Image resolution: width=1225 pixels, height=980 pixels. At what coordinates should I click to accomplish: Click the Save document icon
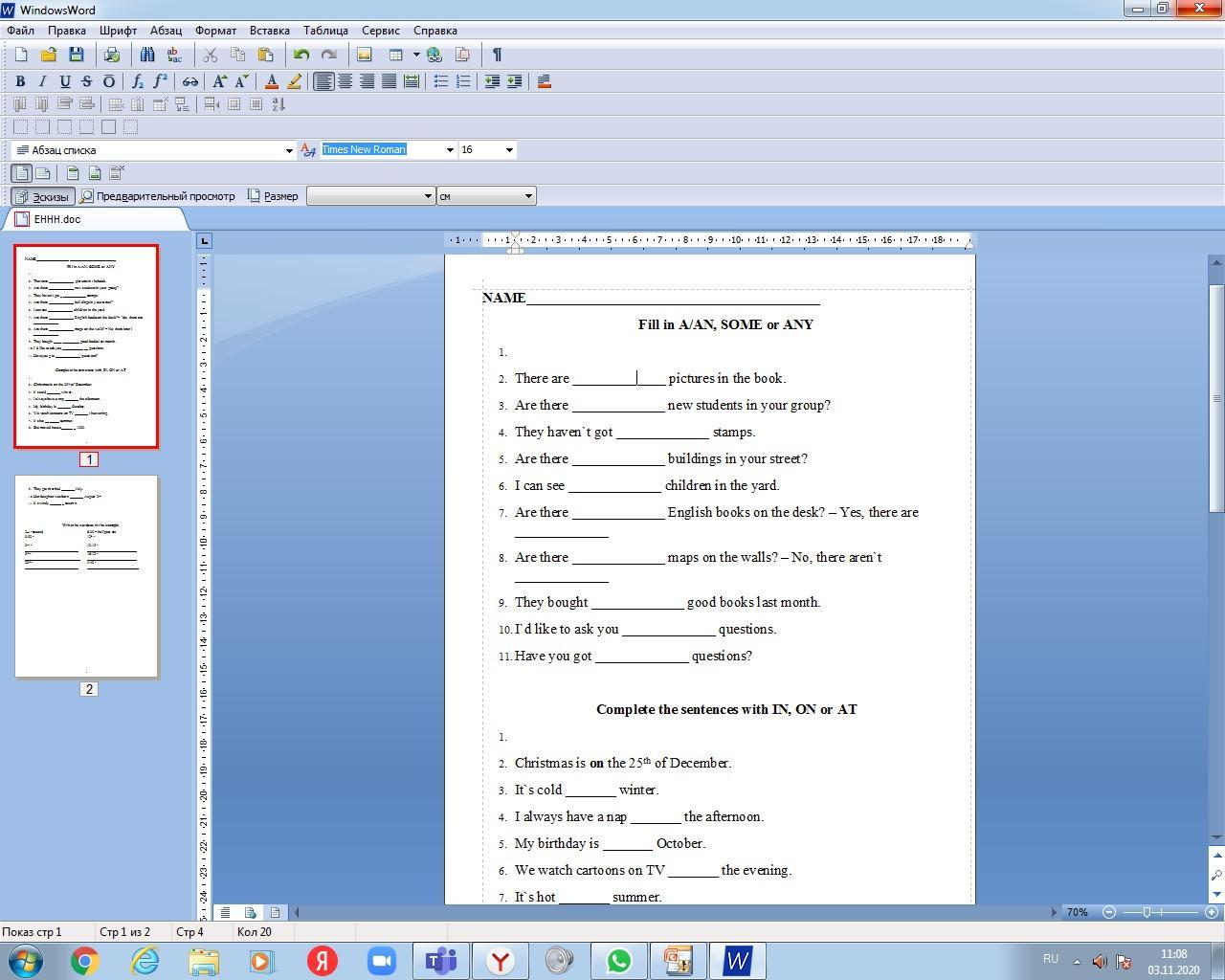click(x=77, y=55)
